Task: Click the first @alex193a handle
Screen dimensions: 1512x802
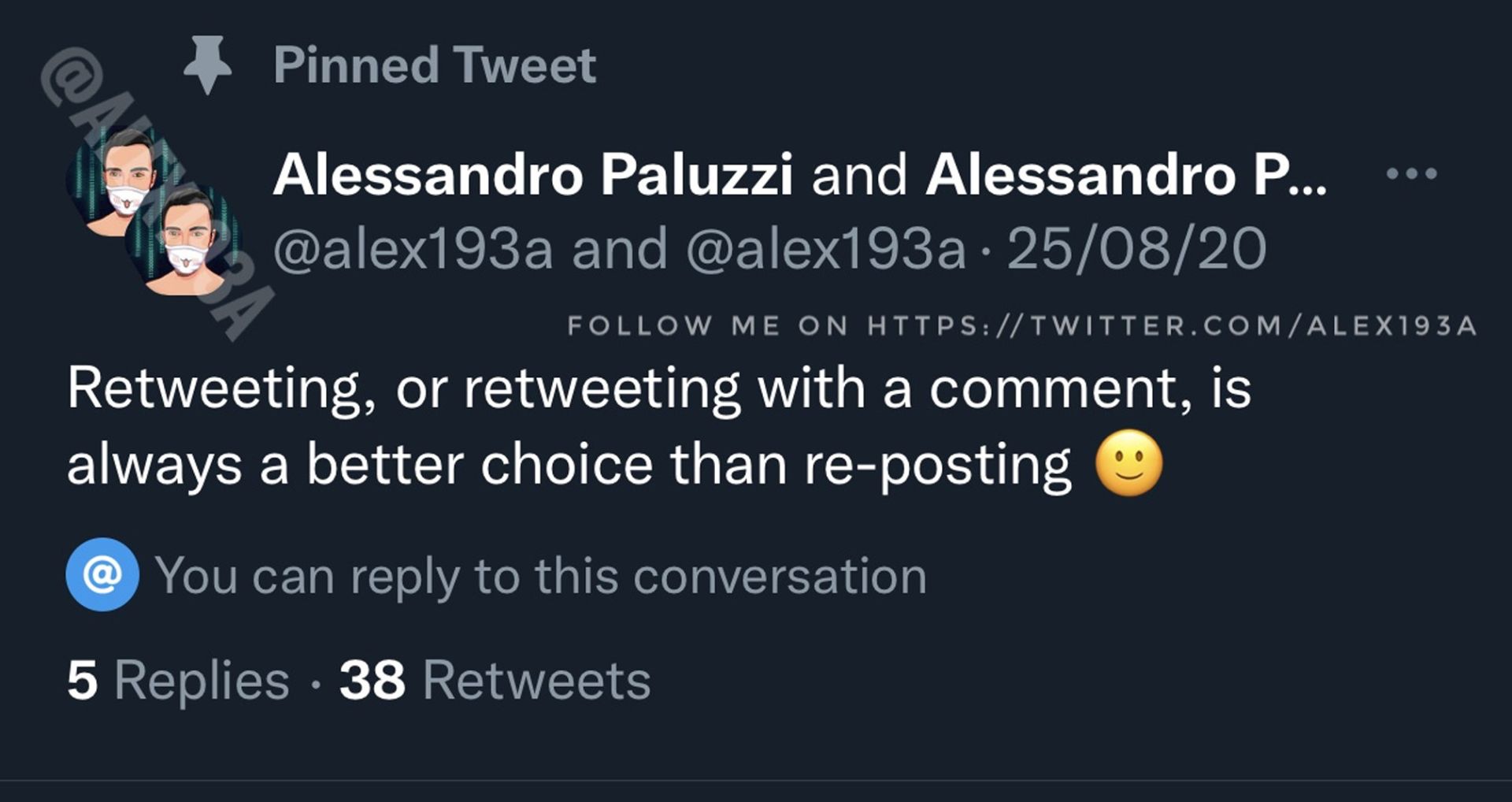Action: pyautogui.click(x=413, y=249)
